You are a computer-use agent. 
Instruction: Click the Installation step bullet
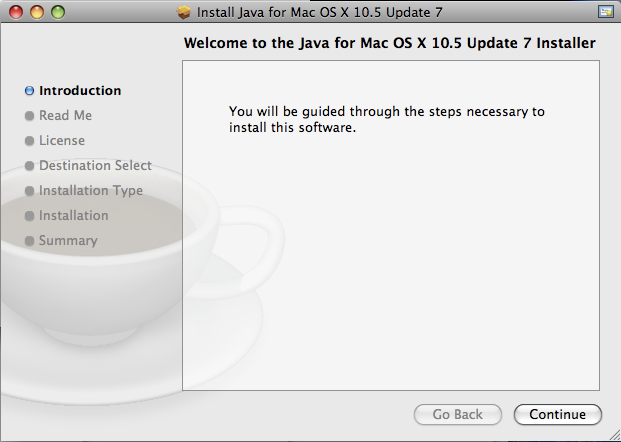29,215
